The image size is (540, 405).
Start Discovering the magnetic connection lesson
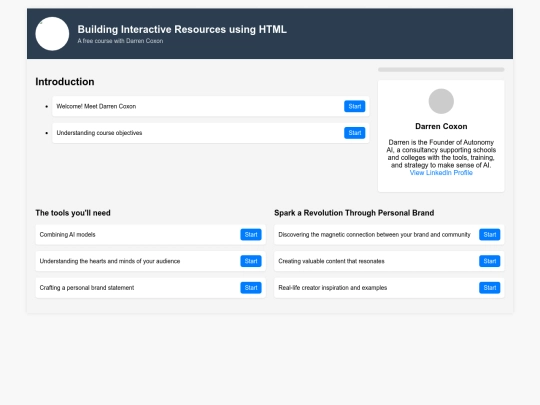pos(489,235)
